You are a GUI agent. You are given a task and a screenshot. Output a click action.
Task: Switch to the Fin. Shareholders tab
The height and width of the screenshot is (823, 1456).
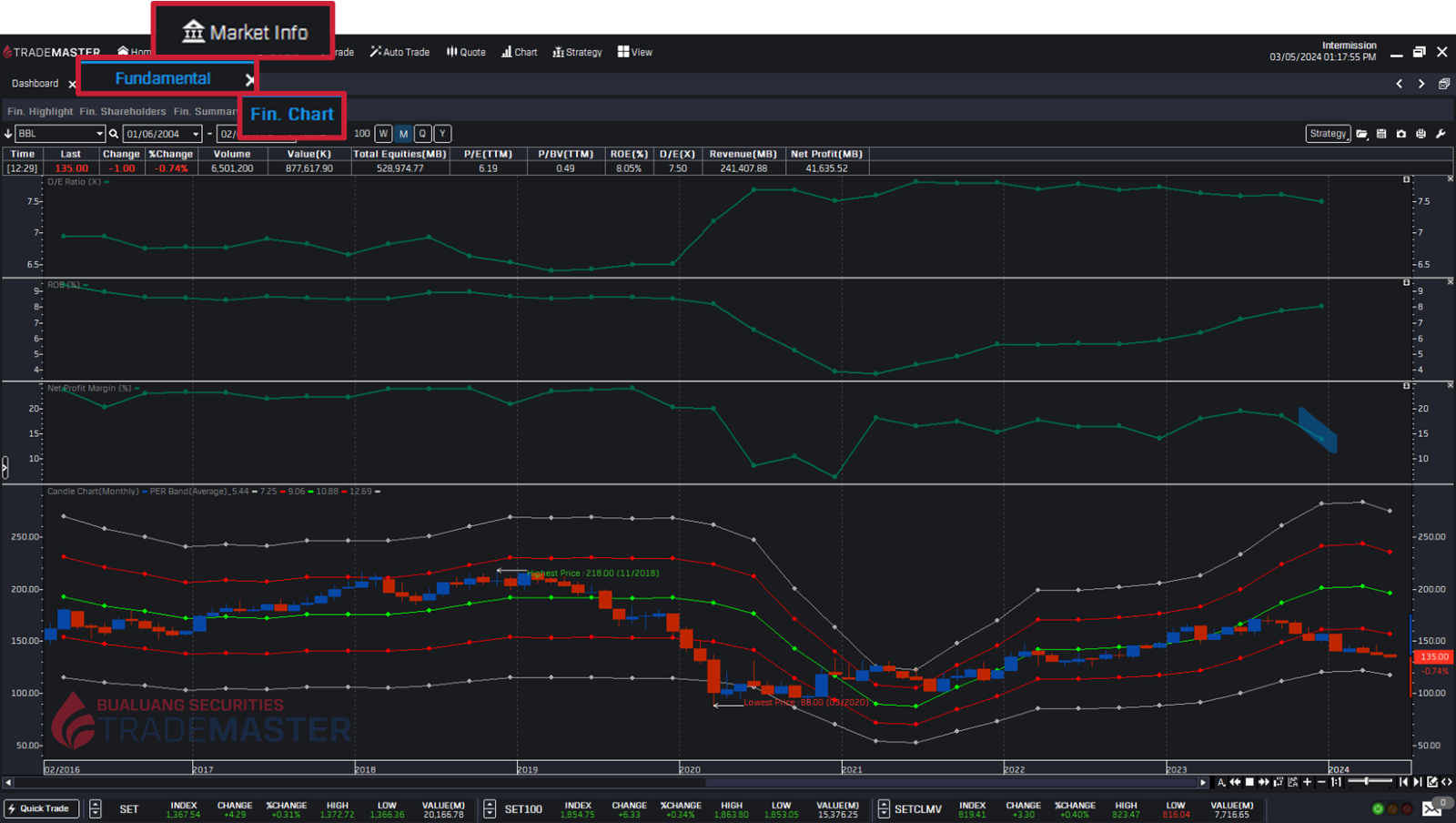tap(123, 112)
